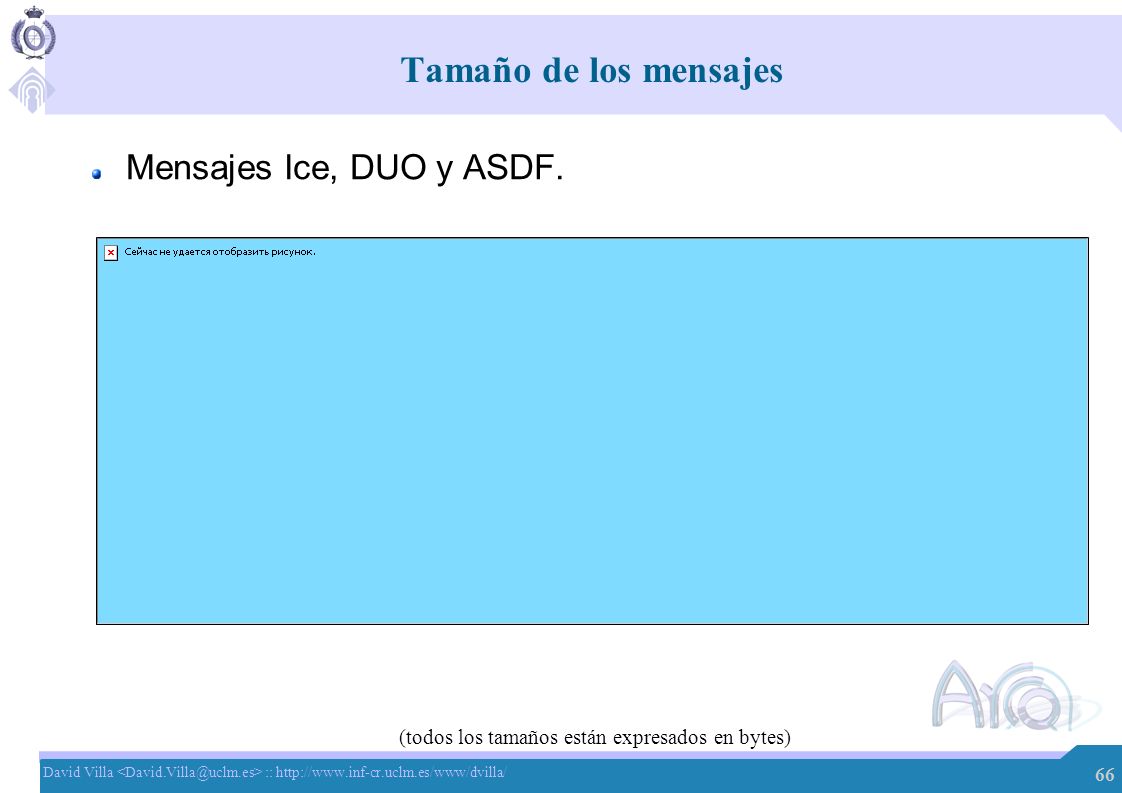Click the slide number 66
This screenshot has height=793, width=1122.
(x=1104, y=774)
